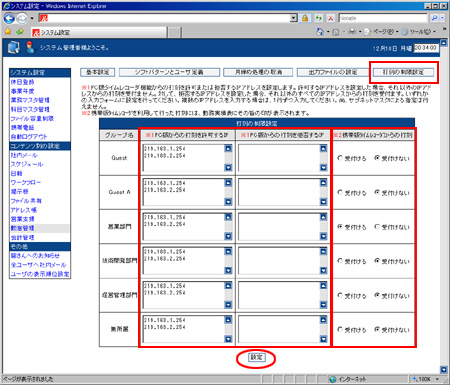450x385 pixels.
Task: Open the address bar history dropdown
Action: pyautogui.click(x=293, y=18)
